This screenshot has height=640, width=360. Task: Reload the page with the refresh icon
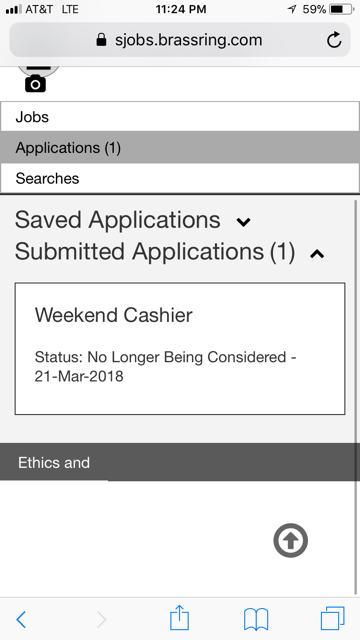pyautogui.click(x=334, y=40)
